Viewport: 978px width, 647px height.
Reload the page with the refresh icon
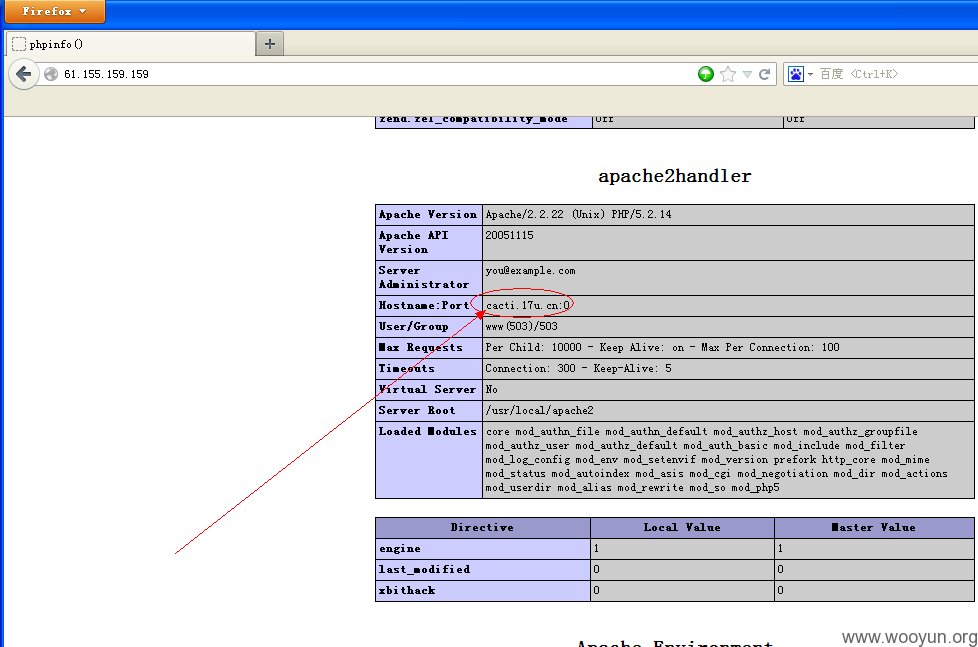coord(764,74)
